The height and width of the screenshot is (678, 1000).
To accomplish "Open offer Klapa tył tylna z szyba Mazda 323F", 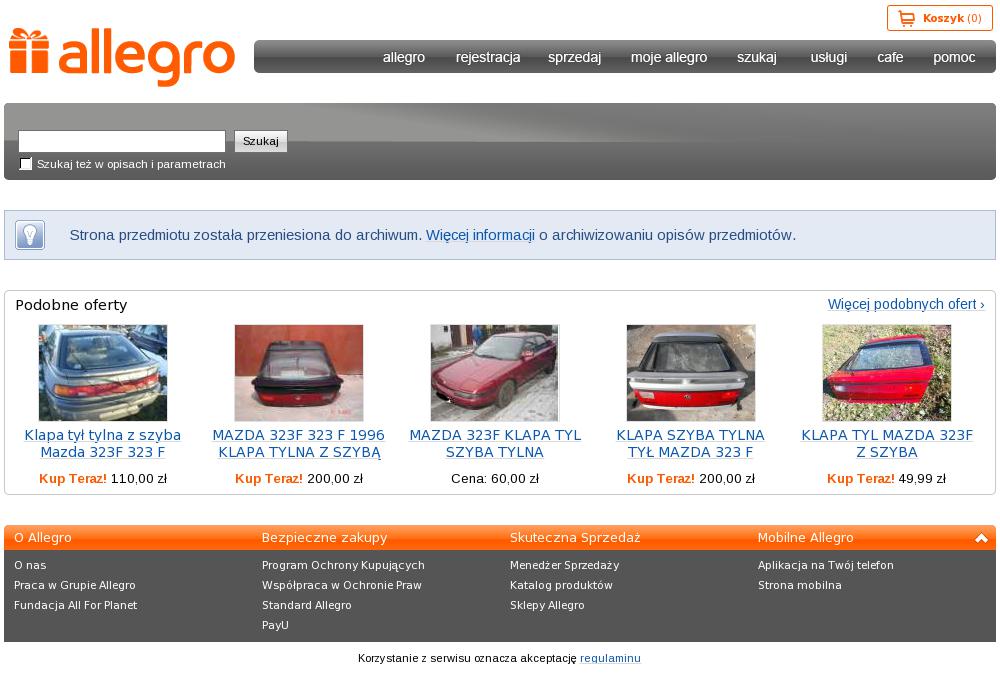I will 103,443.
